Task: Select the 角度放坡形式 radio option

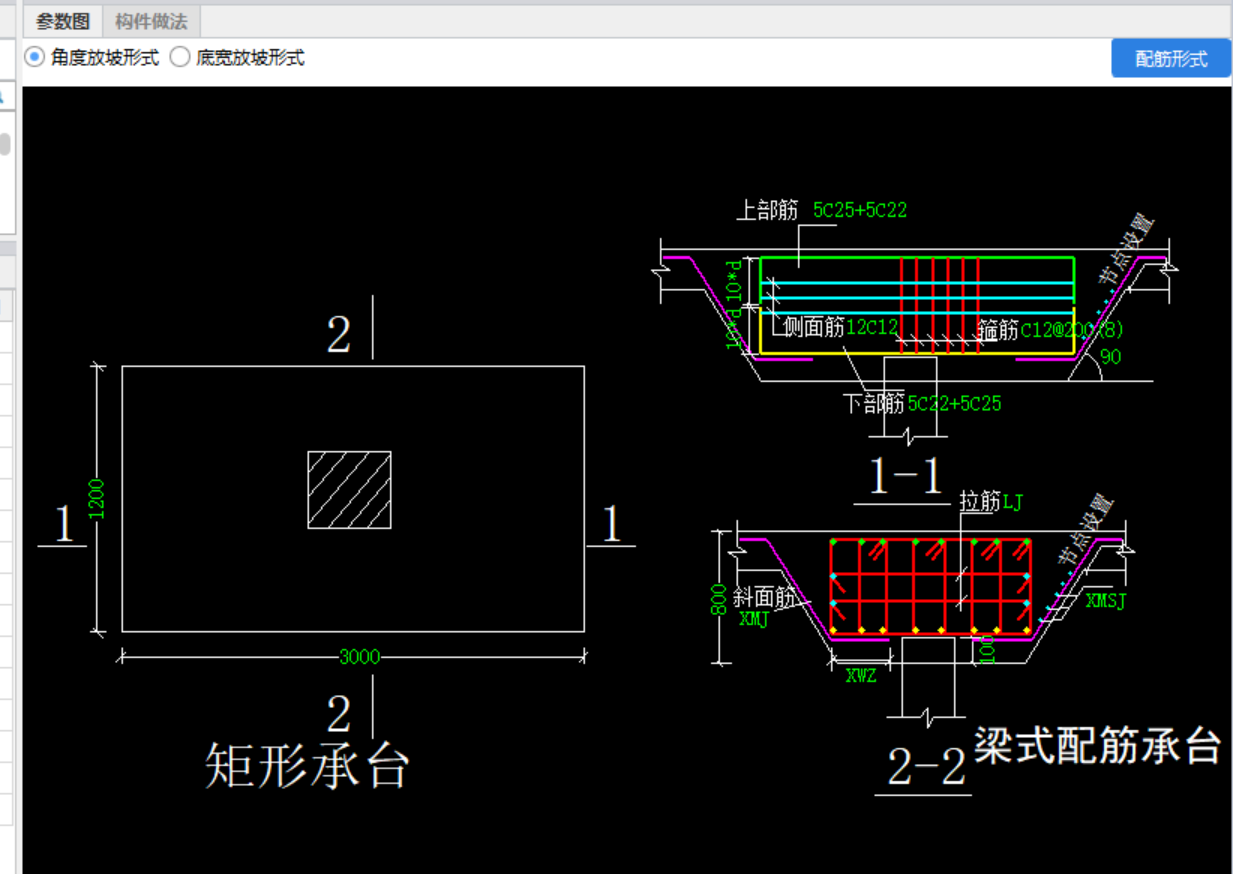Action: (35, 58)
